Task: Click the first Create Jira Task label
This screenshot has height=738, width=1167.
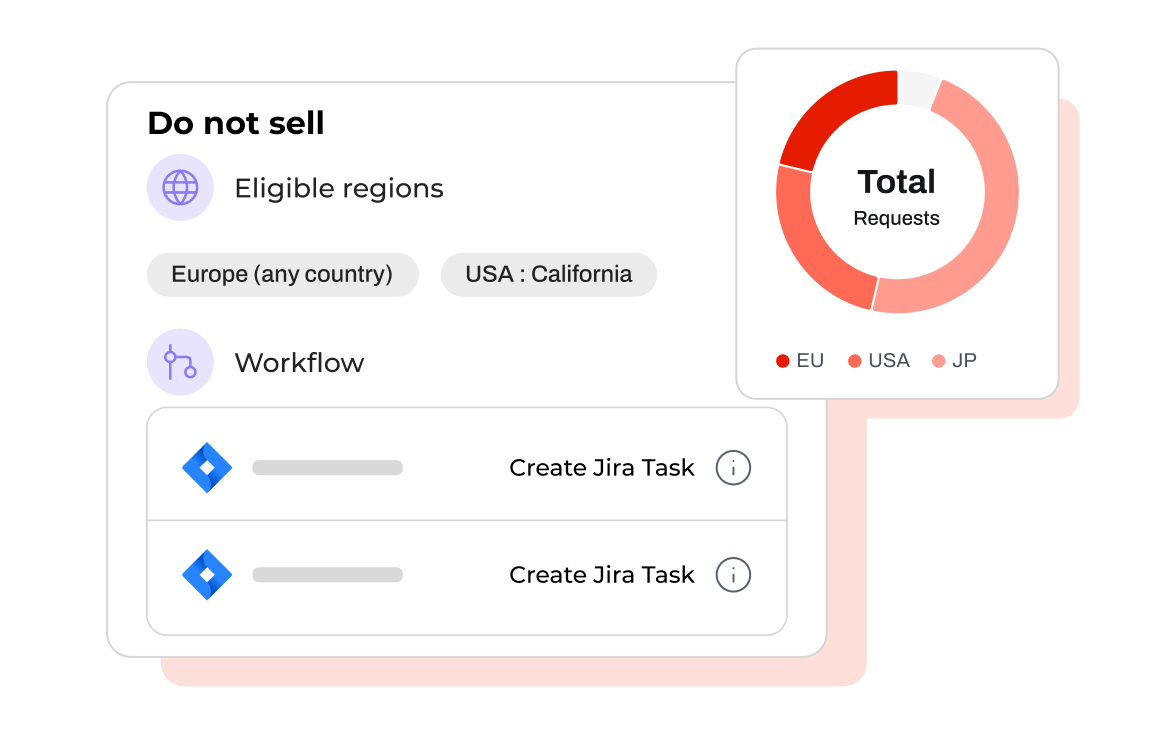Action: pyautogui.click(x=601, y=467)
